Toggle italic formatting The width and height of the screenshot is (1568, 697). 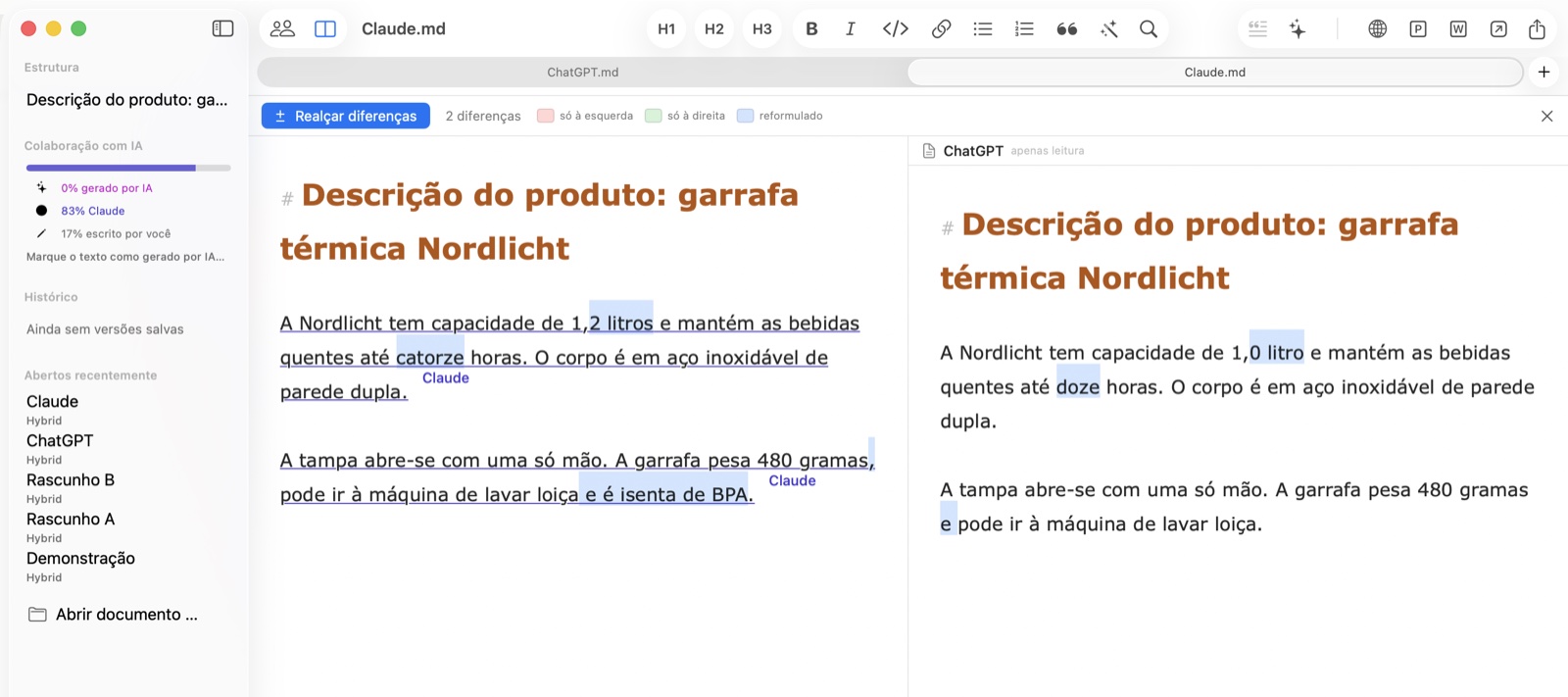point(851,28)
